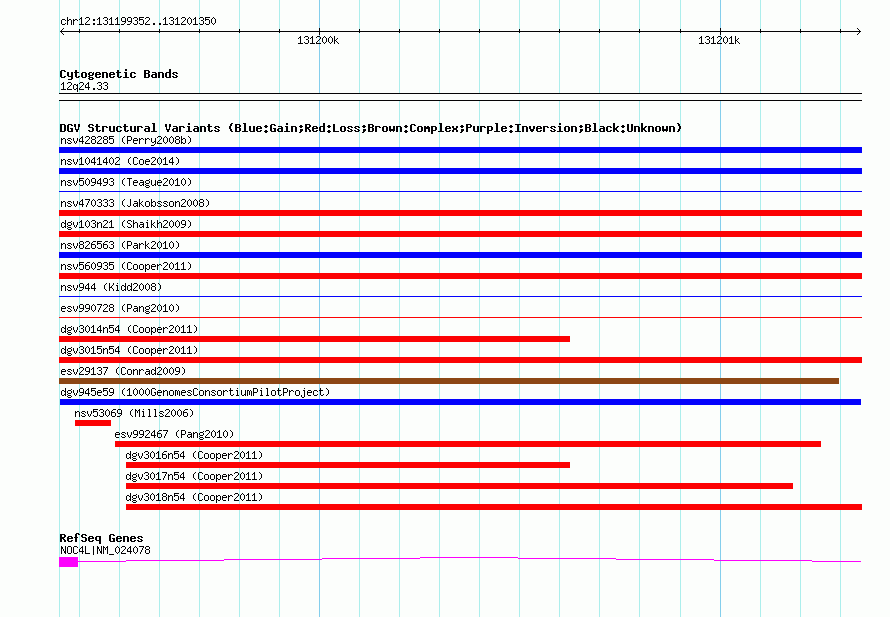Click the red bar under nsv470333

pyautogui.click(x=460, y=213)
